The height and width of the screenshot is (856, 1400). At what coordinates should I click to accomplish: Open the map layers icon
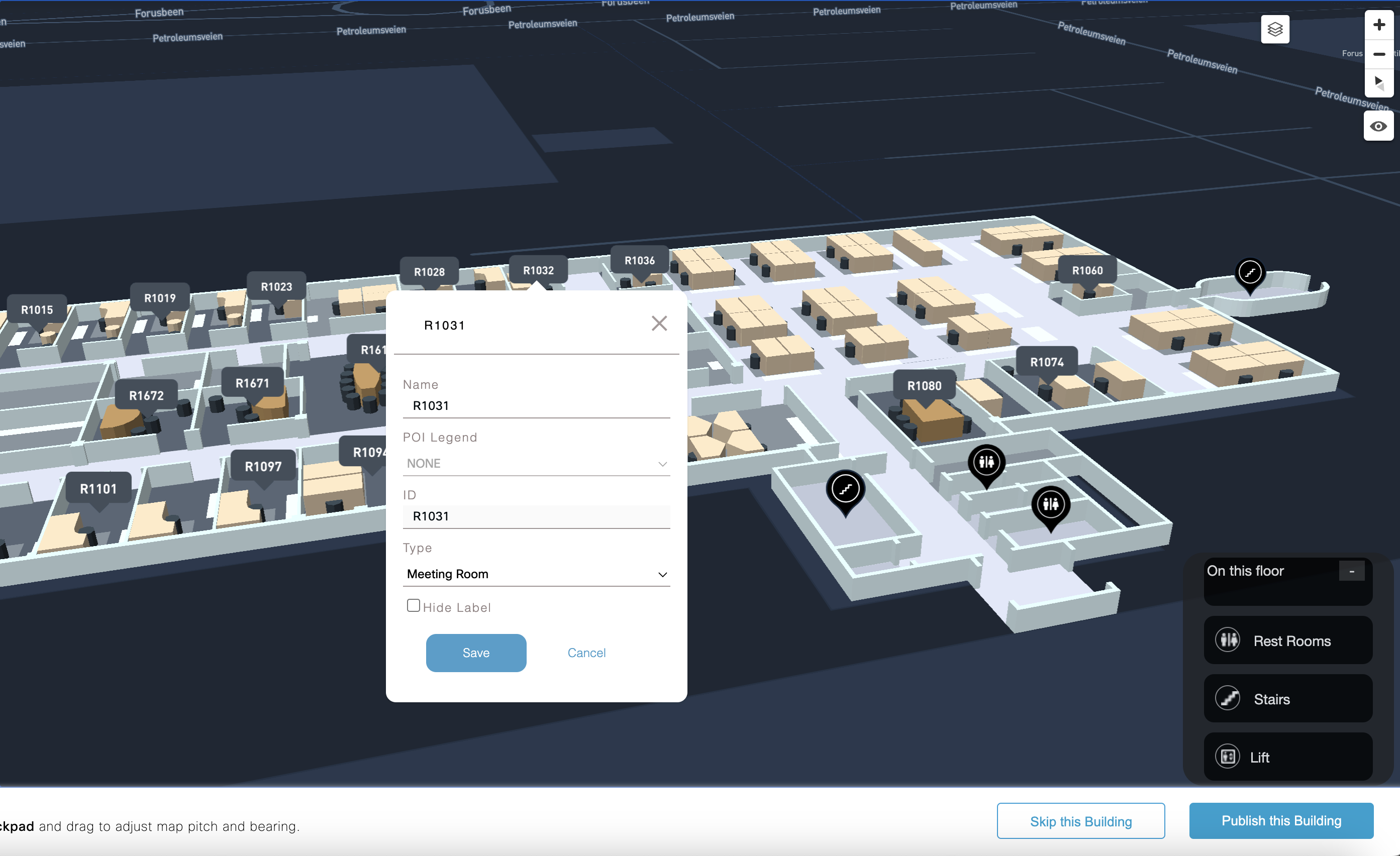click(1274, 29)
